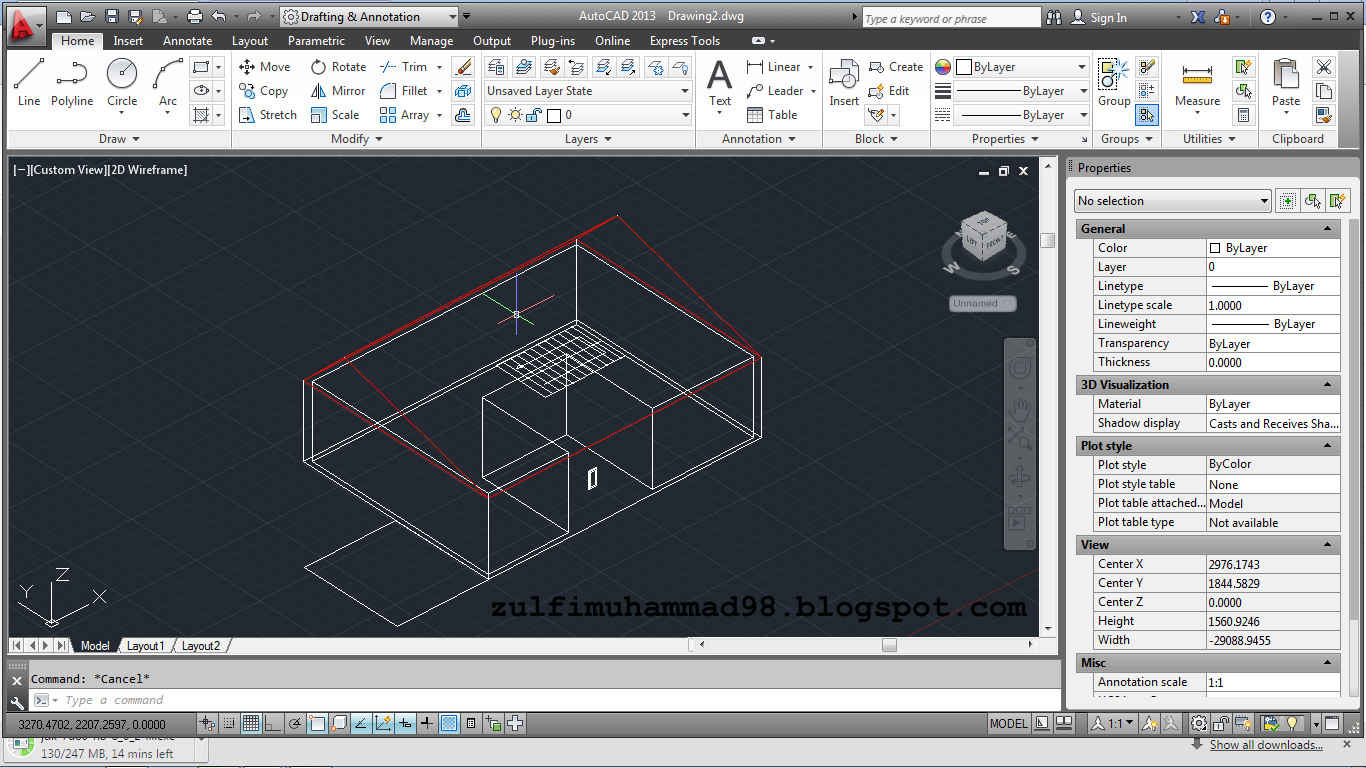Select the Circle tool

(122, 80)
